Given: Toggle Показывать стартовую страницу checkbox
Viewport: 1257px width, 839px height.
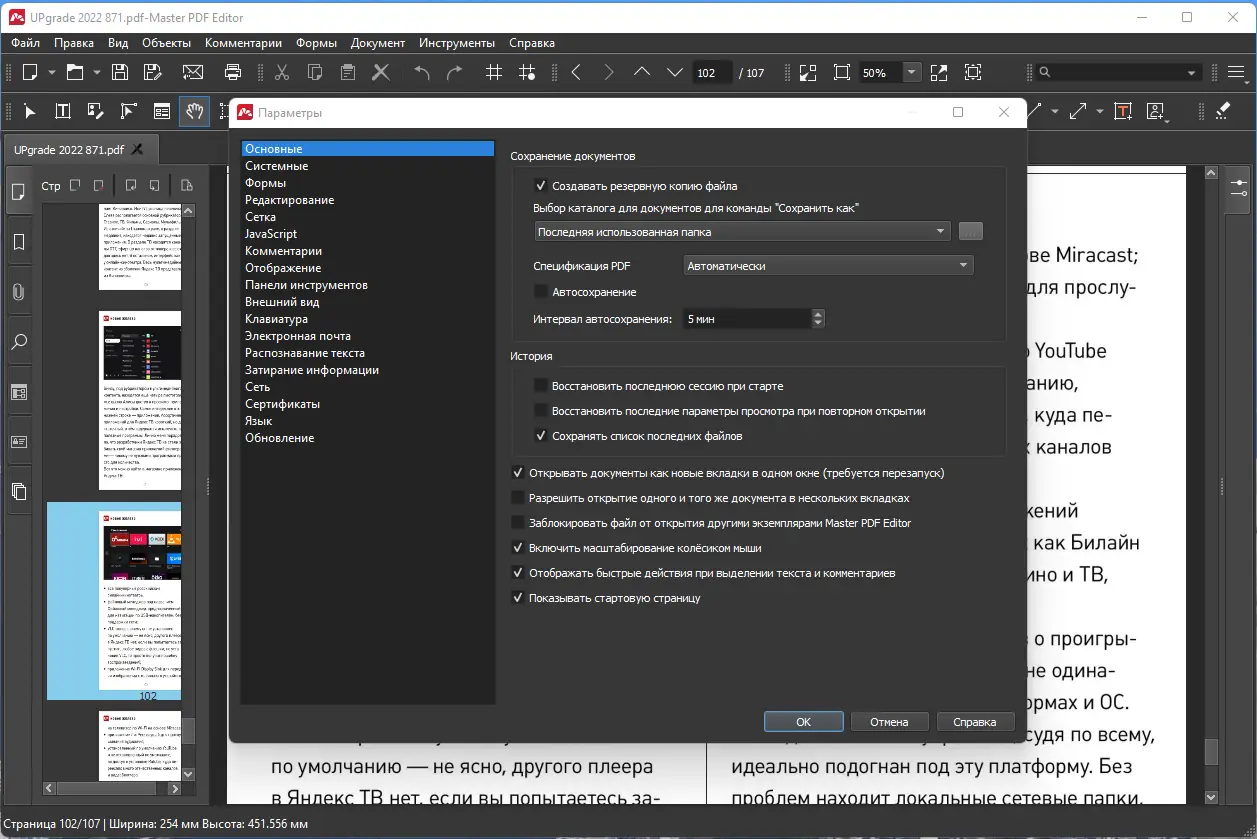Looking at the screenshot, I should [x=518, y=598].
